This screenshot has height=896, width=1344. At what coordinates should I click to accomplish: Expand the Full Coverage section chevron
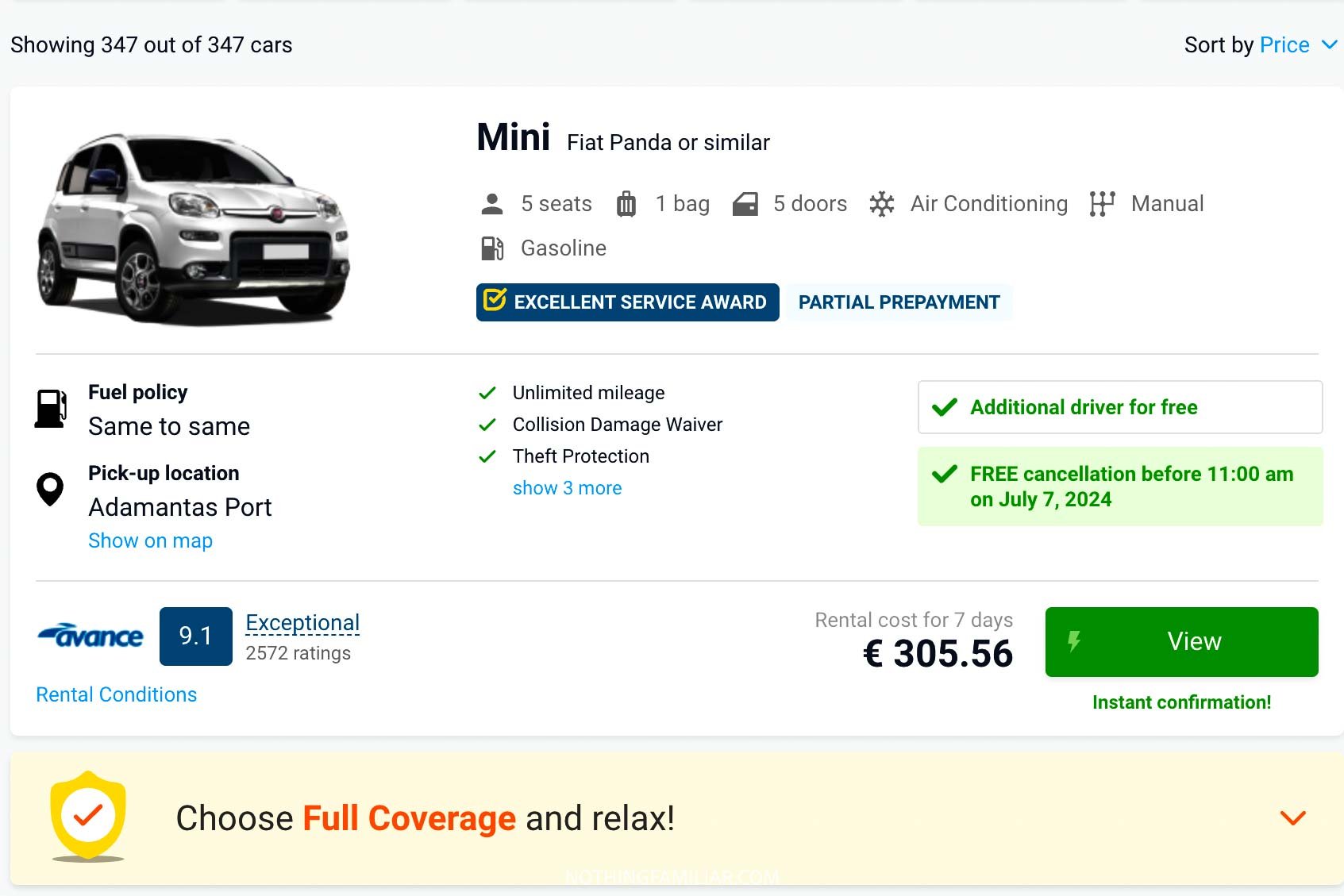pyautogui.click(x=1291, y=817)
